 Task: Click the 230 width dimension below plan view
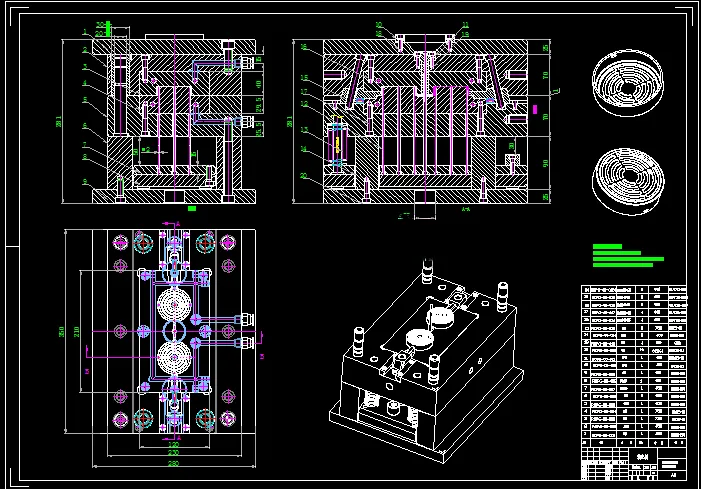[x=174, y=453]
